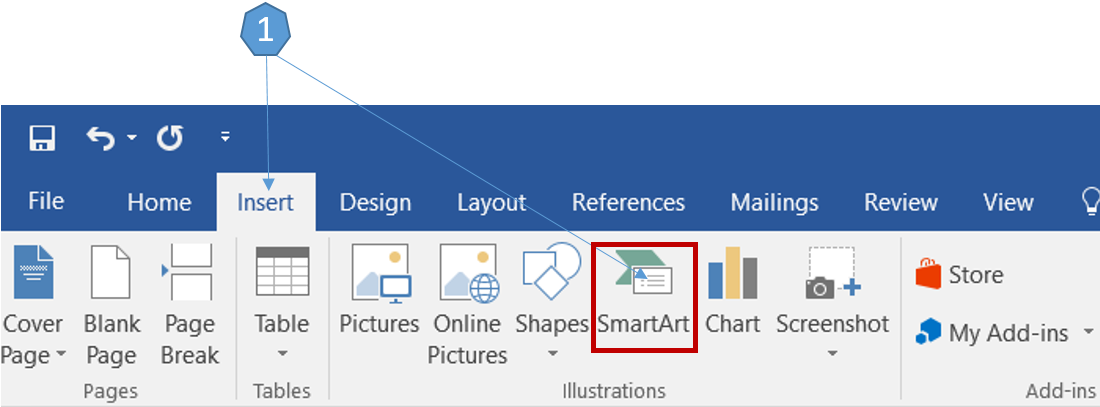Open the Table dropdown menu
The image size is (1100, 407).
(x=281, y=353)
